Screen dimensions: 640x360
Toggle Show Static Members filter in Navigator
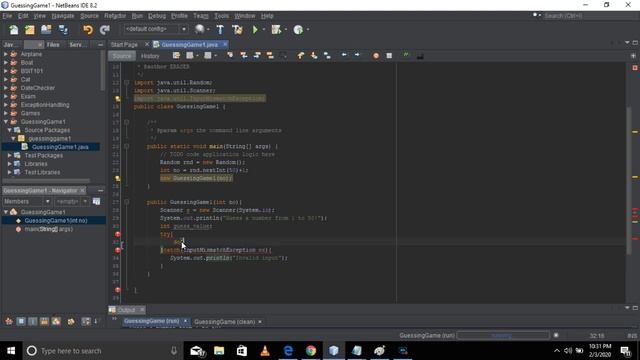coord(33,322)
